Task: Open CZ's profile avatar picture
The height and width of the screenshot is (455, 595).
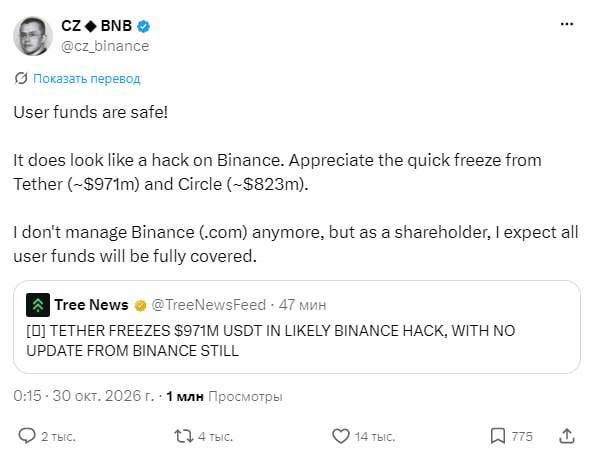Action: click(x=33, y=36)
